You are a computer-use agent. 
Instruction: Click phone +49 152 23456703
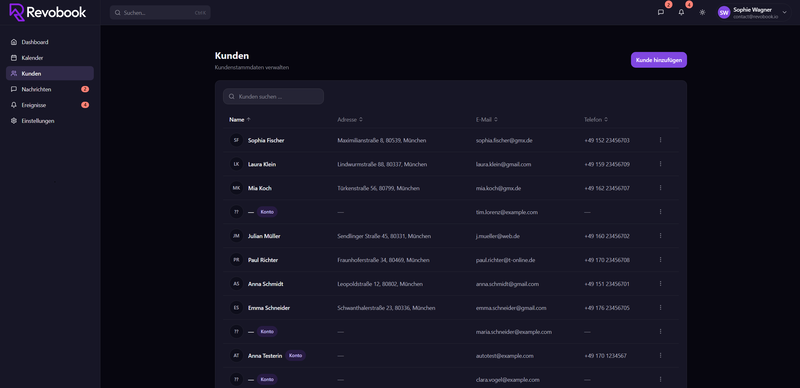(607, 140)
